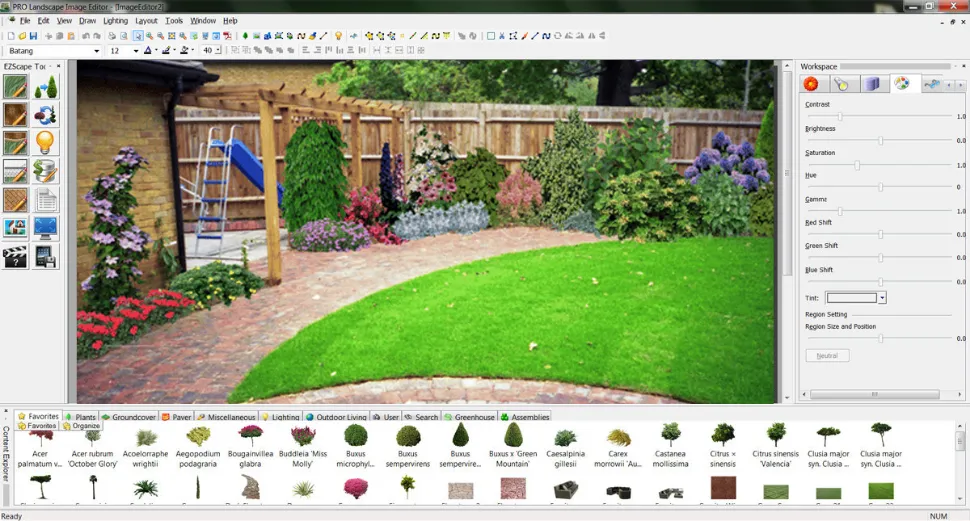The width and height of the screenshot is (970, 521).
Task: Switch to the Groundcover tab
Action: (129, 417)
